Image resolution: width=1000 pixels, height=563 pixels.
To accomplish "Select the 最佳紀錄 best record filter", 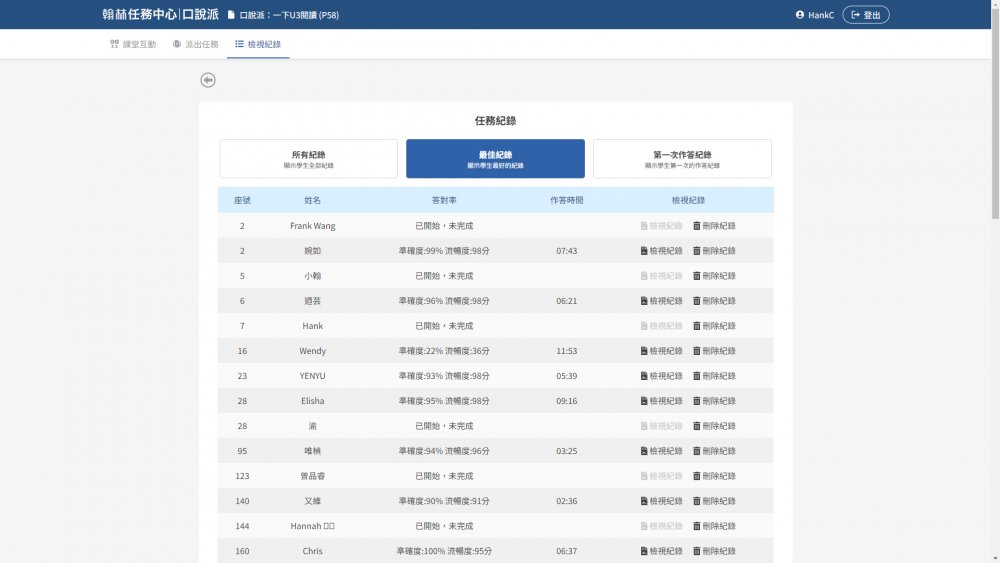I will (x=495, y=159).
